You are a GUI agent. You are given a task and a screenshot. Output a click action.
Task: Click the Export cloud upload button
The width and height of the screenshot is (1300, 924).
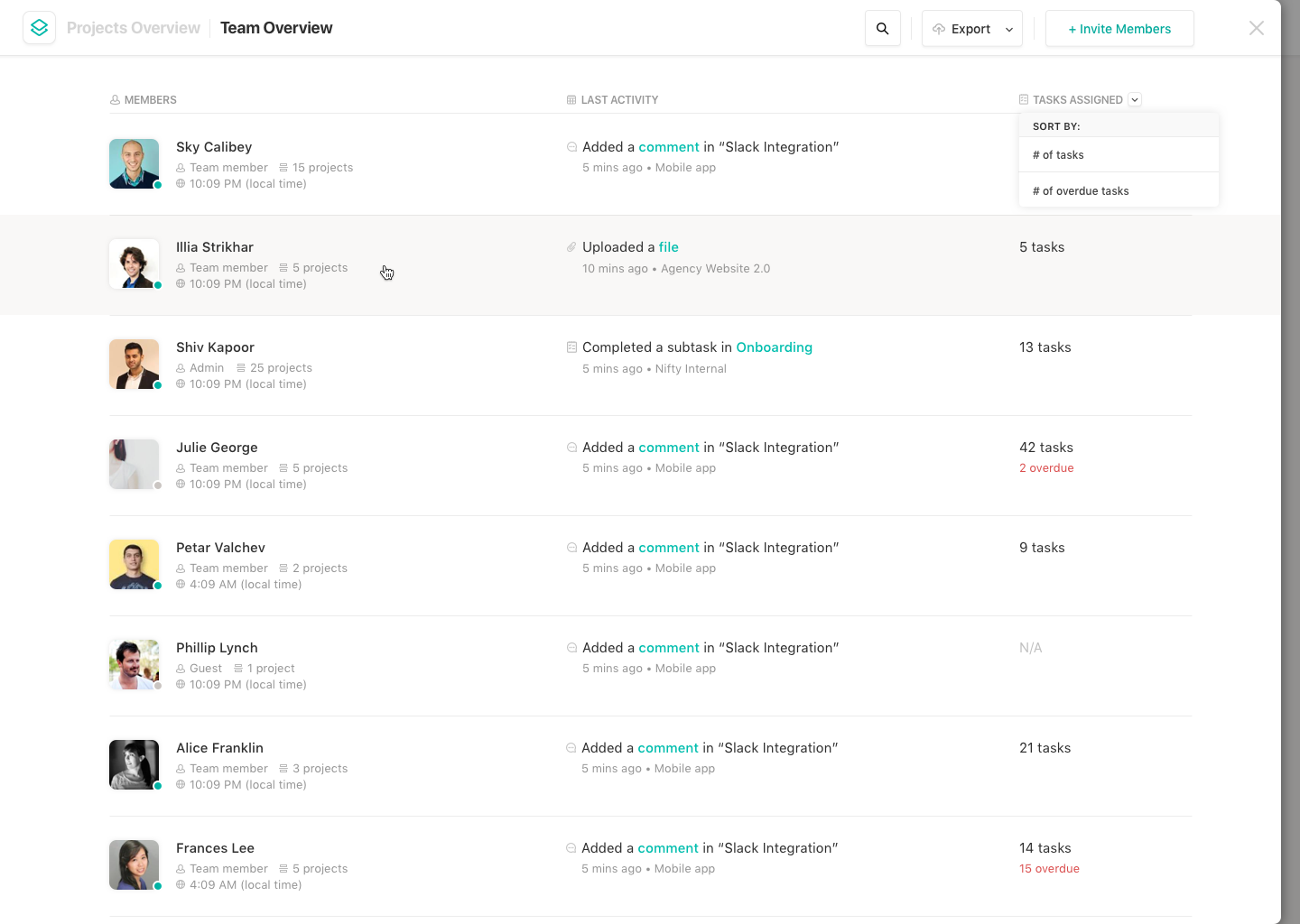click(961, 29)
